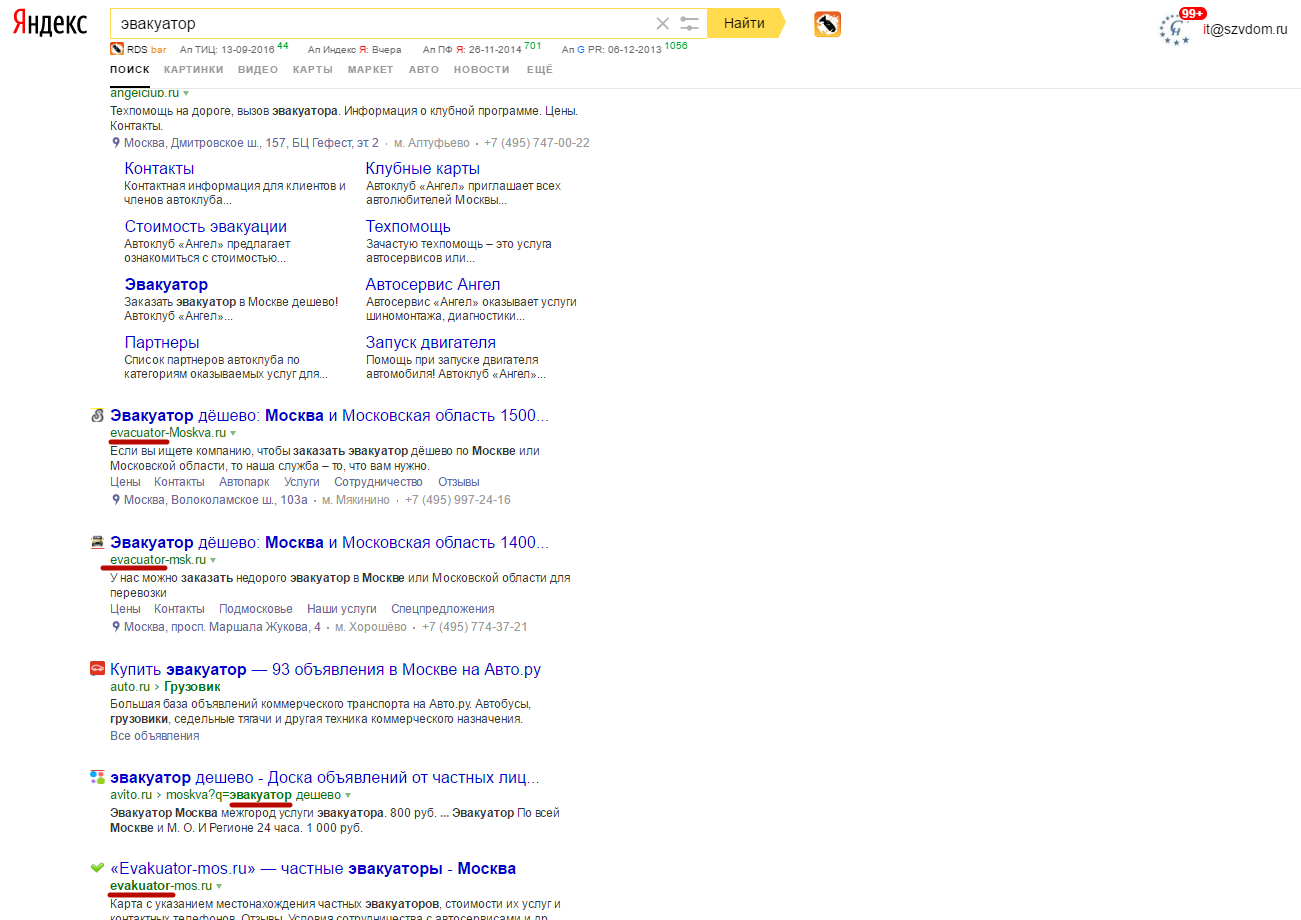Click the Avito result favicon
The width and height of the screenshot is (1301, 920).
point(97,777)
